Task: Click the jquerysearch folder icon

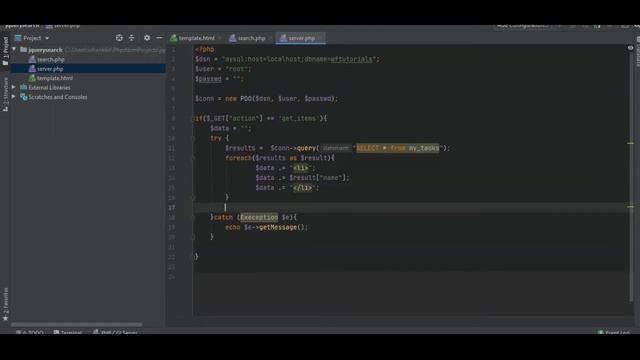Action: [x=23, y=50]
